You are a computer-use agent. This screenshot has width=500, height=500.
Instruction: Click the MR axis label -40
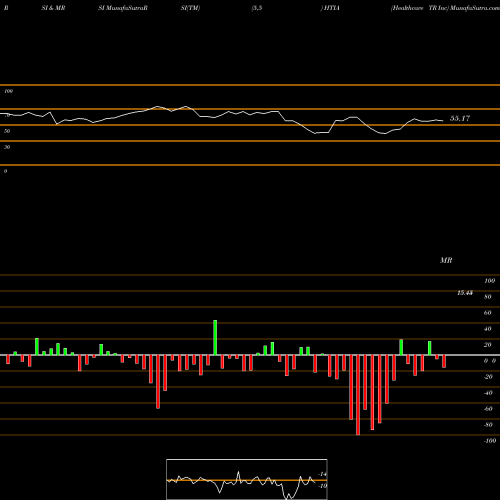pyautogui.click(x=488, y=393)
